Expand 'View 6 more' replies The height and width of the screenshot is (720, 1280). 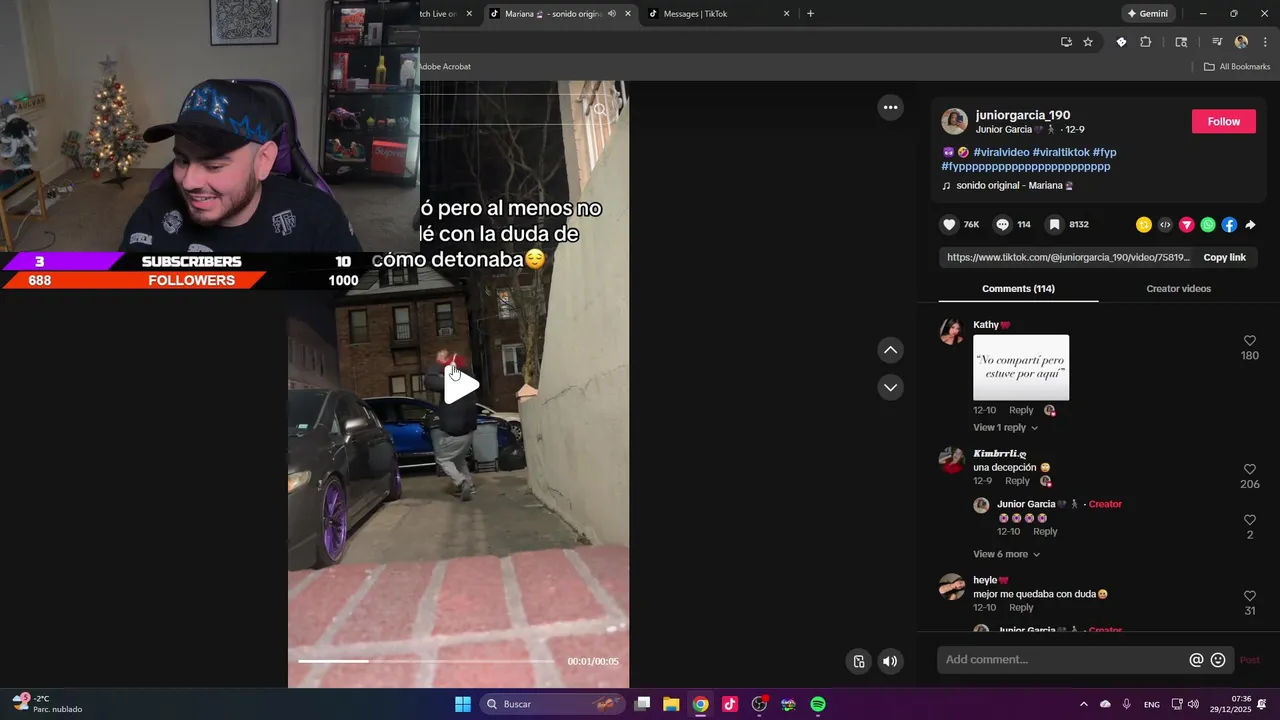(x=1006, y=554)
